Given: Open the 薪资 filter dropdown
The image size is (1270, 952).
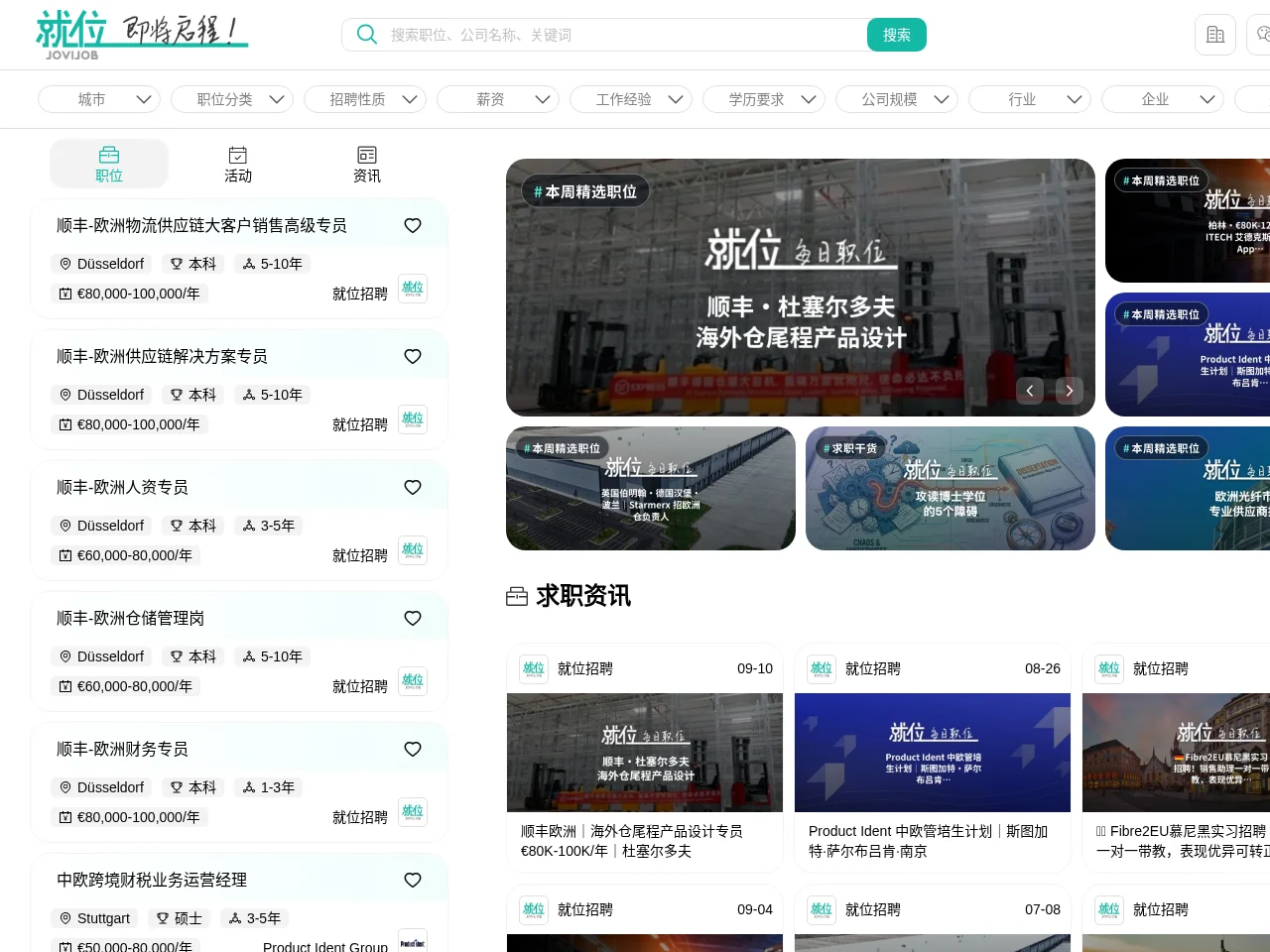Looking at the screenshot, I should pyautogui.click(x=498, y=99).
